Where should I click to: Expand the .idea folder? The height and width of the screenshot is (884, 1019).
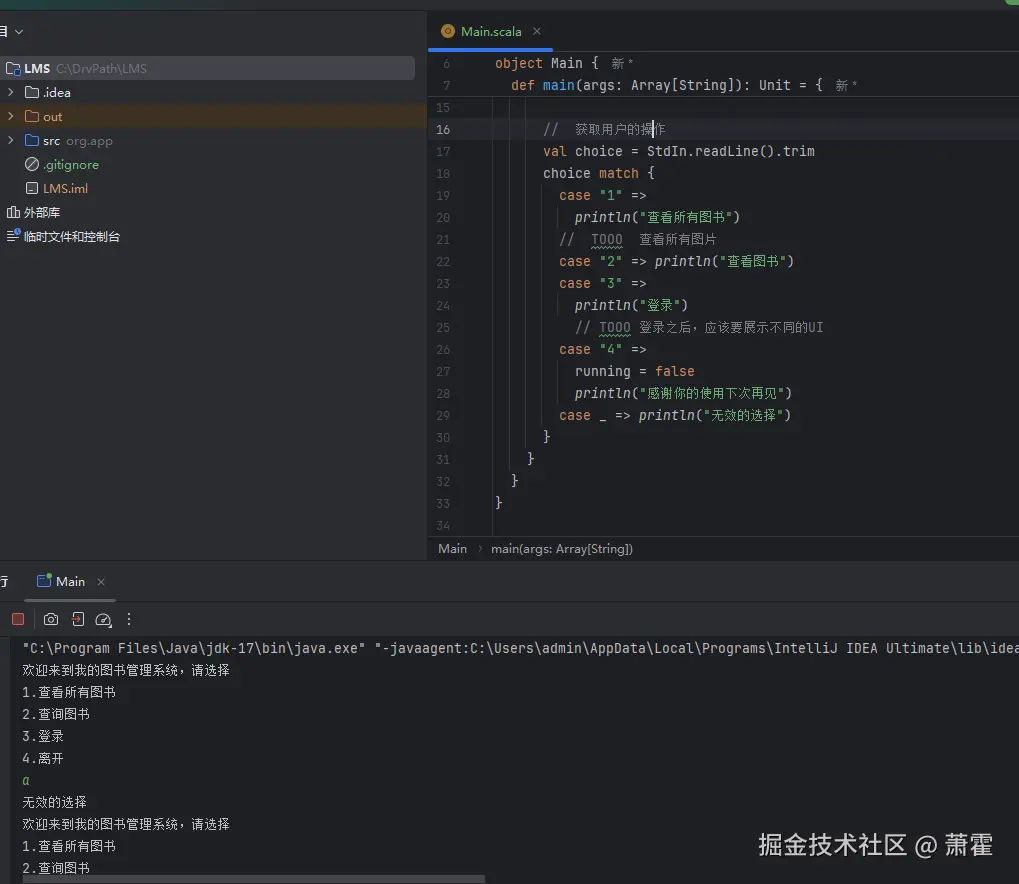[10, 92]
